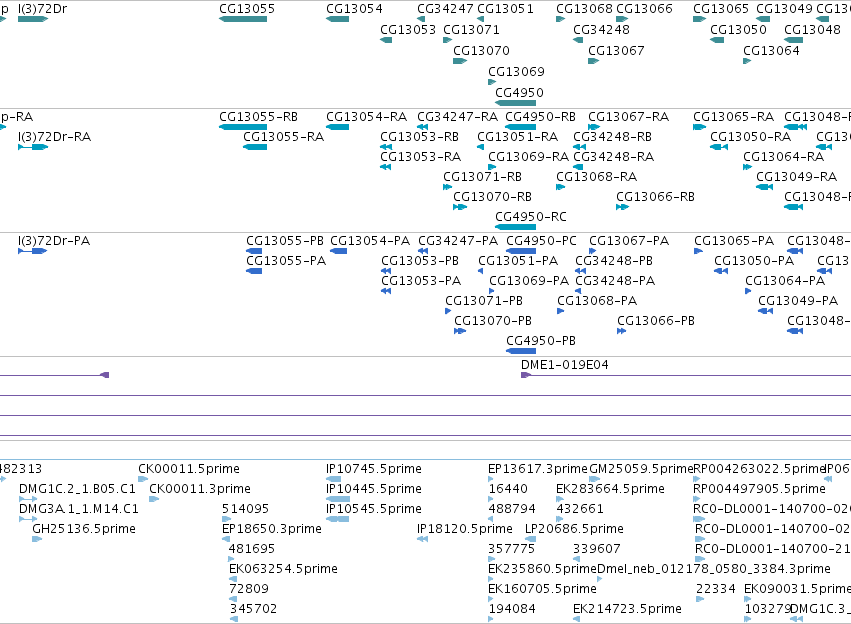The width and height of the screenshot is (851, 624).
Task: Open EST IP10745.5prime
Action: click(334, 479)
